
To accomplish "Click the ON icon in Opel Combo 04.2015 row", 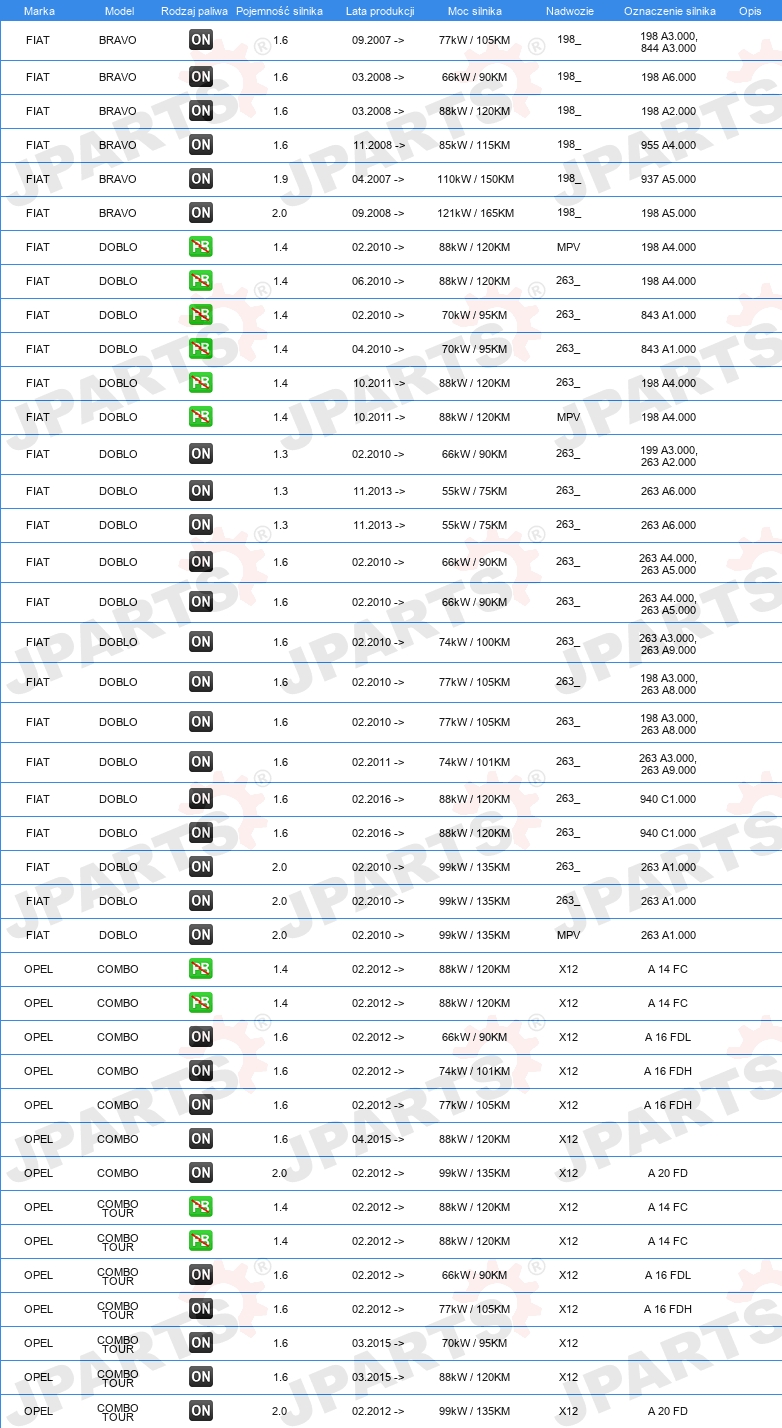I will pyautogui.click(x=201, y=1139).
